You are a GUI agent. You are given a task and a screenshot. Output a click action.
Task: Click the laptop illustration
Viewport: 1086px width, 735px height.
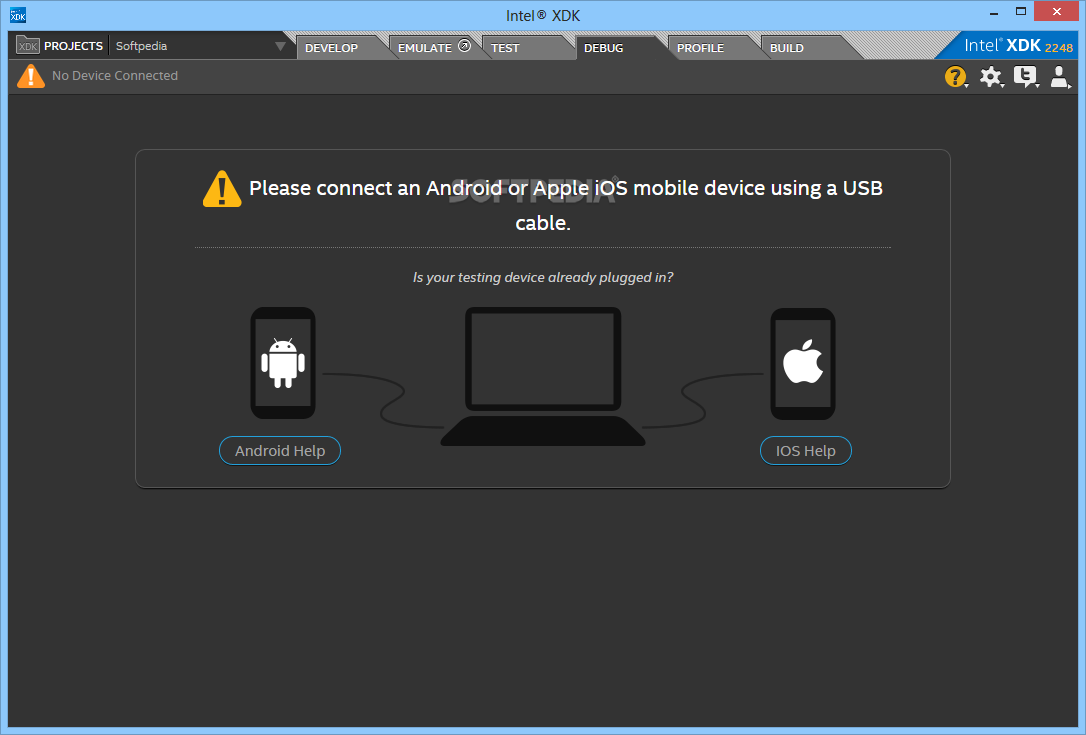[x=543, y=376]
